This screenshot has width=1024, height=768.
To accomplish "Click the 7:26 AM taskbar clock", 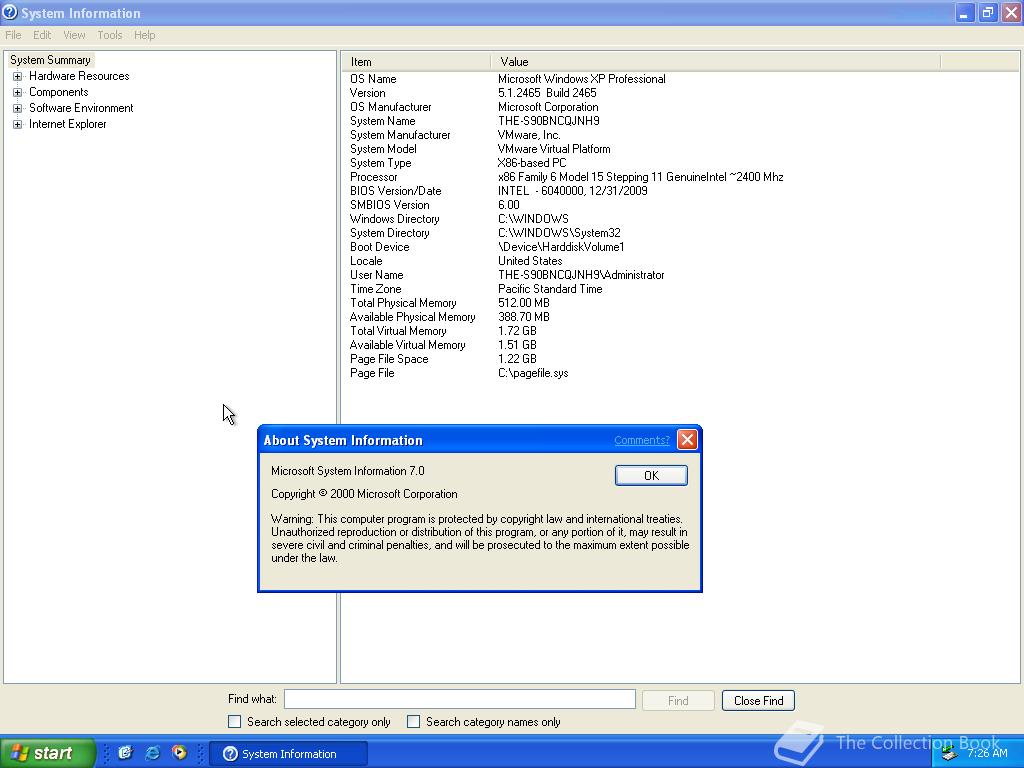I will tap(987, 754).
